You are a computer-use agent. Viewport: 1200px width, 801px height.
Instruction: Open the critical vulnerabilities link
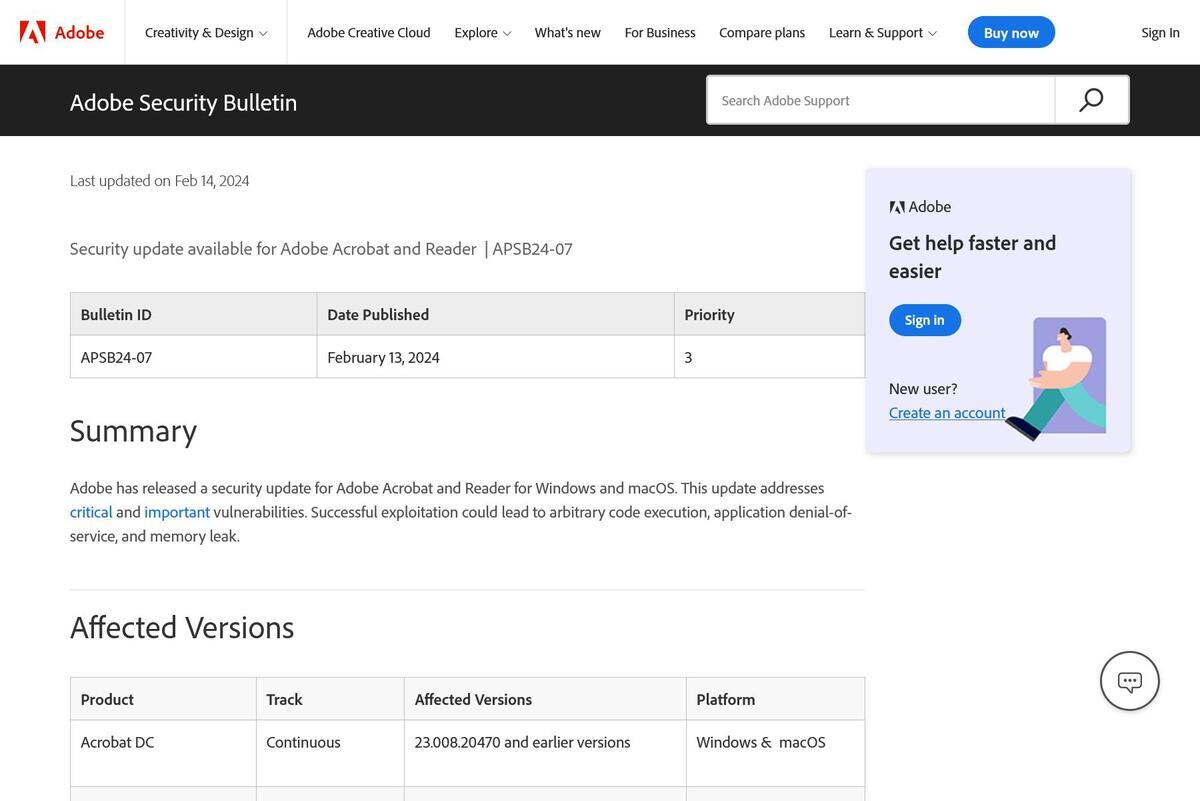(x=91, y=512)
